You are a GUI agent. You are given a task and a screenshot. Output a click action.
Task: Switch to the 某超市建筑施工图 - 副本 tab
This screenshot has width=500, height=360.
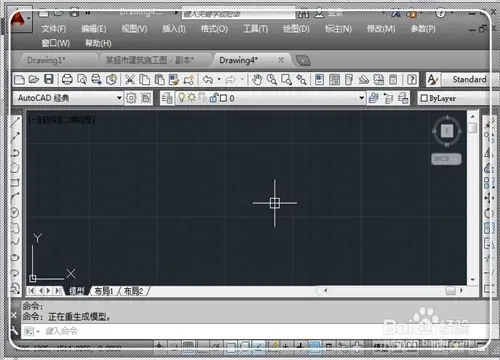click(149, 60)
